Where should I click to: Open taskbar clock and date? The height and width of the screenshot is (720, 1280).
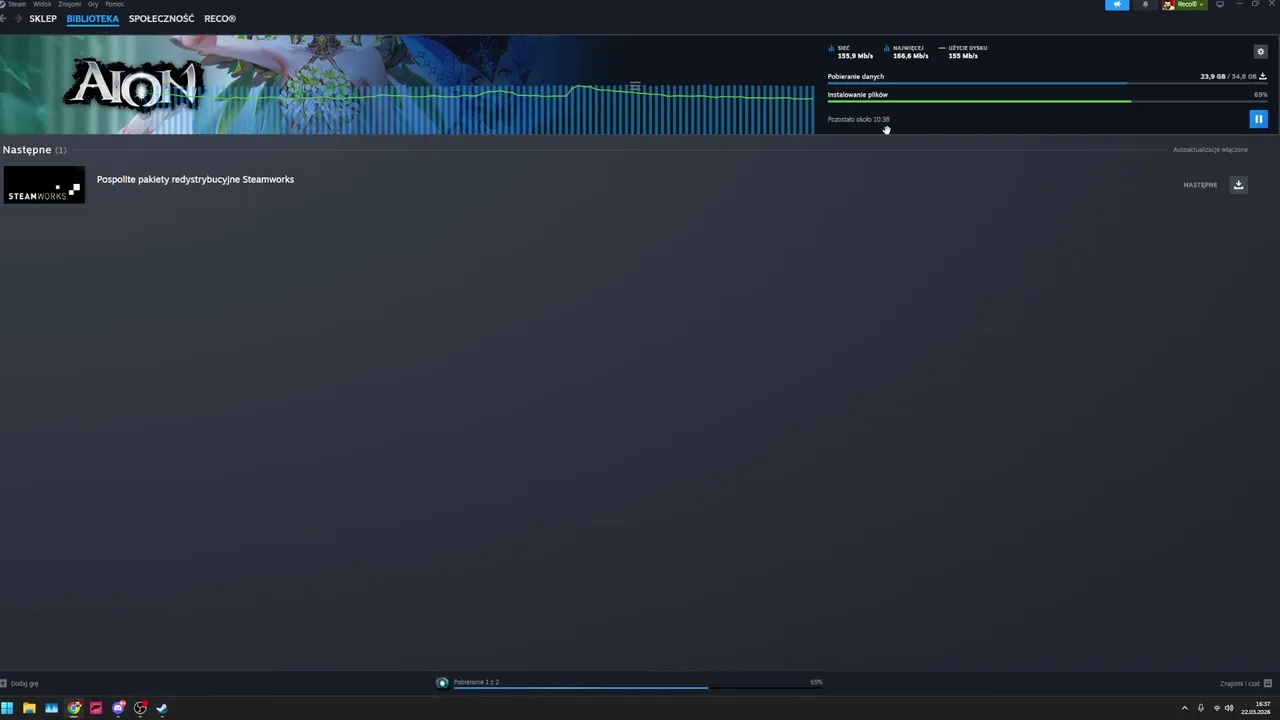pyautogui.click(x=1256, y=708)
